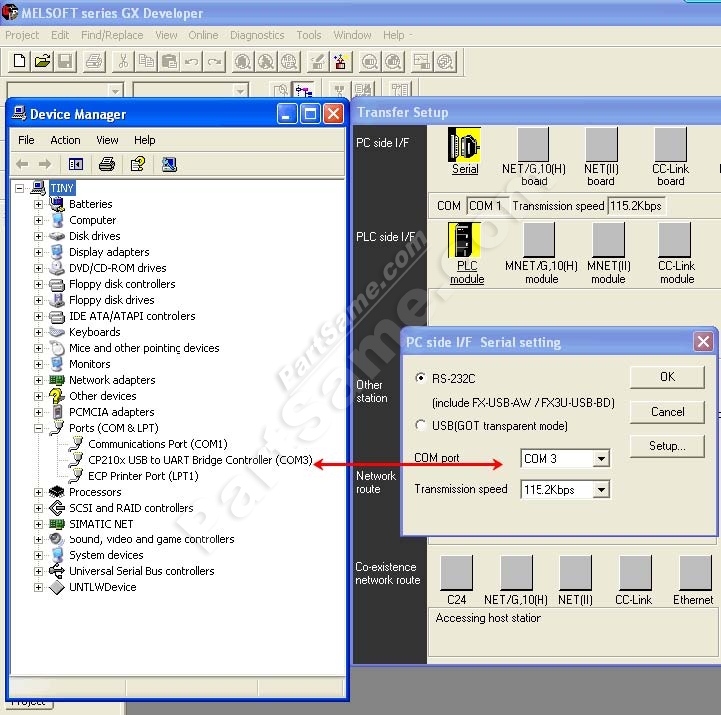
Task: Click the New project icon in GX Developer toolbar
Action: [19, 61]
